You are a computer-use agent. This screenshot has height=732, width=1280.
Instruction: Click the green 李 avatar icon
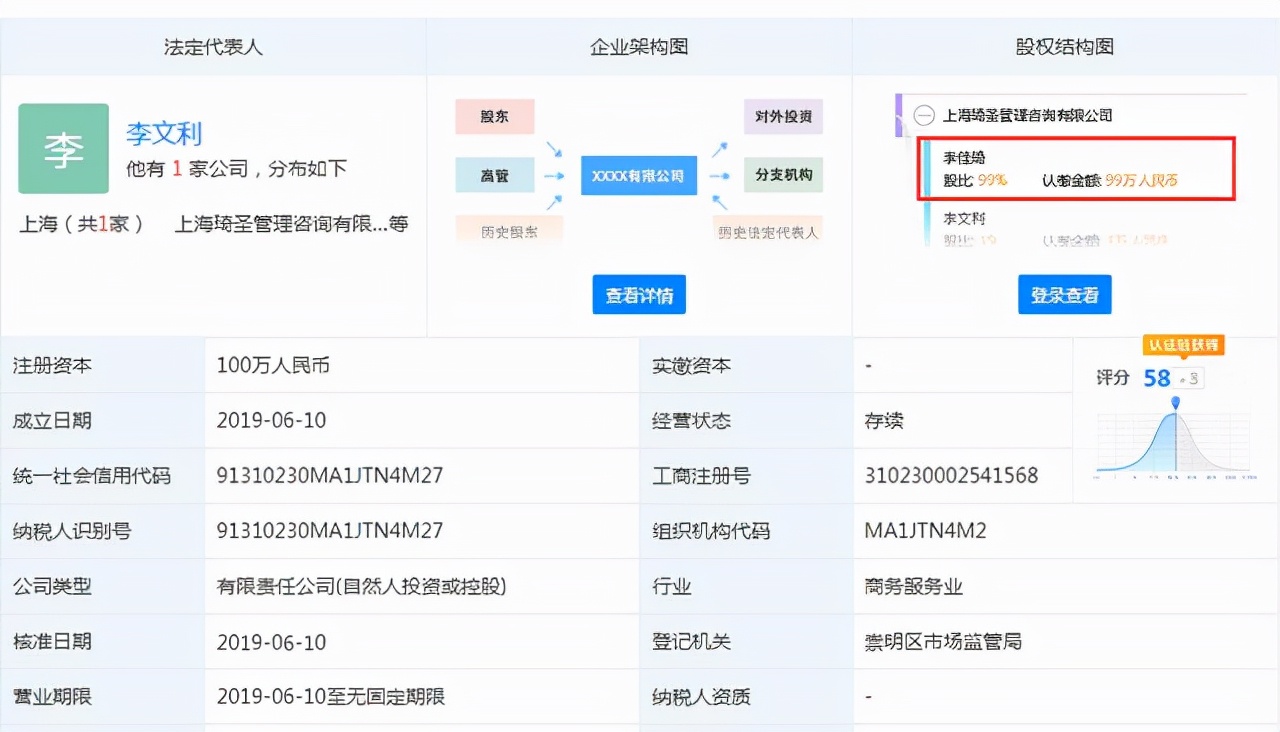pyautogui.click(x=63, y=146)
